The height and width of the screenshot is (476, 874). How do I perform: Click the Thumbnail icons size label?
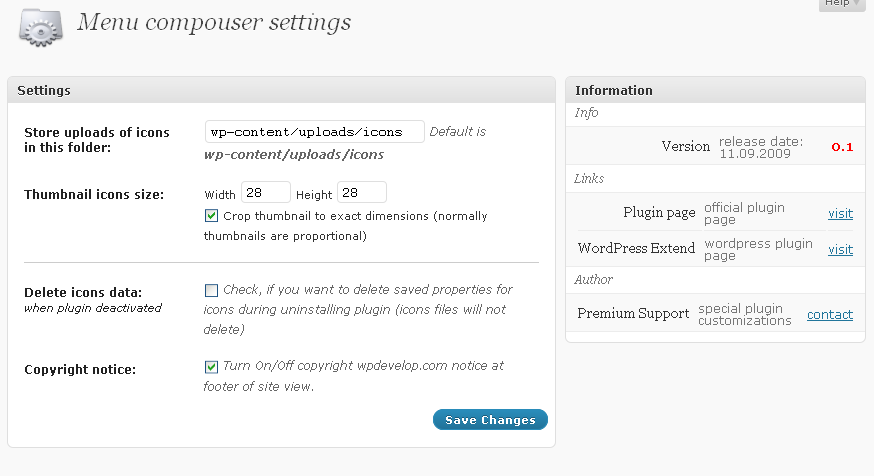(94, 194)
